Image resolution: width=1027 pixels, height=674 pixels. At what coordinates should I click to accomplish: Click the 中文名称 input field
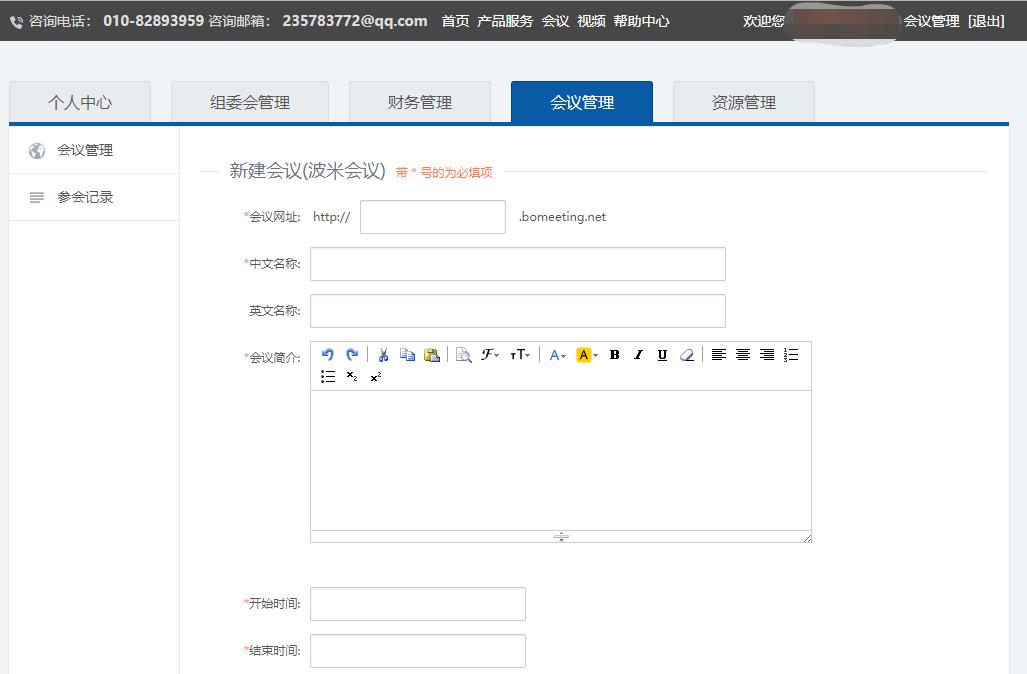[x=517, y=264]
